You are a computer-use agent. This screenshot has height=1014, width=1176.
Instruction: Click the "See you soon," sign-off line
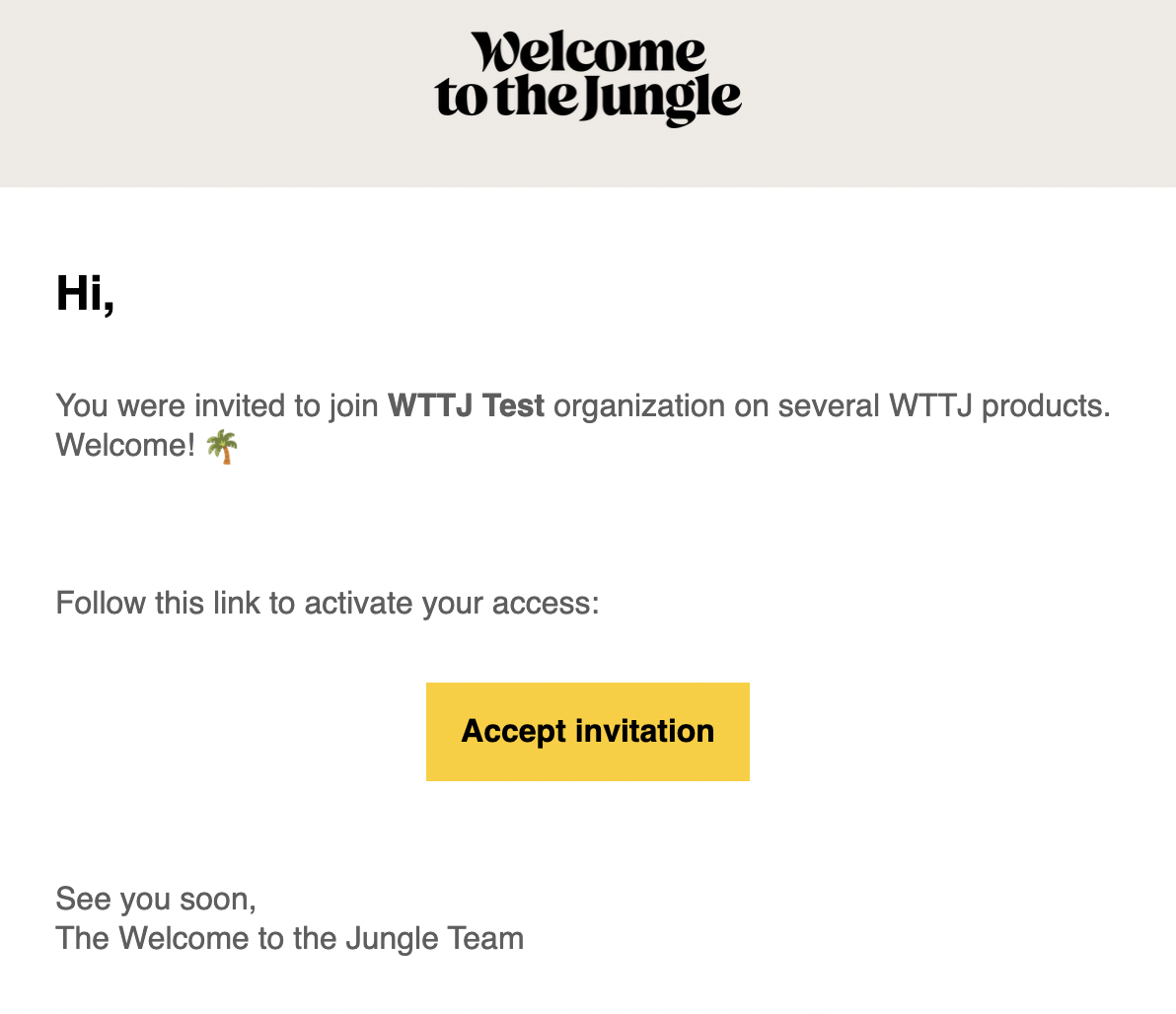tap(156, 899)
